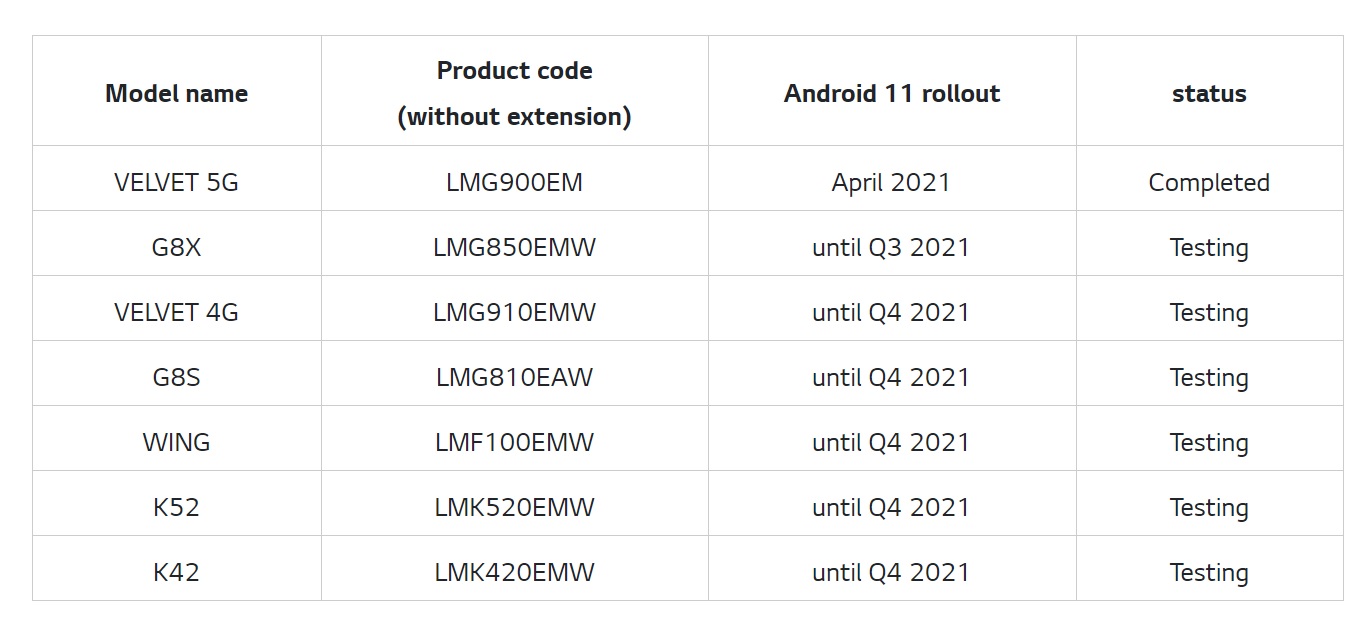Select product code LMK520EMW
The width and height of the screenshot is (1370, 622).
coord(514,508)
